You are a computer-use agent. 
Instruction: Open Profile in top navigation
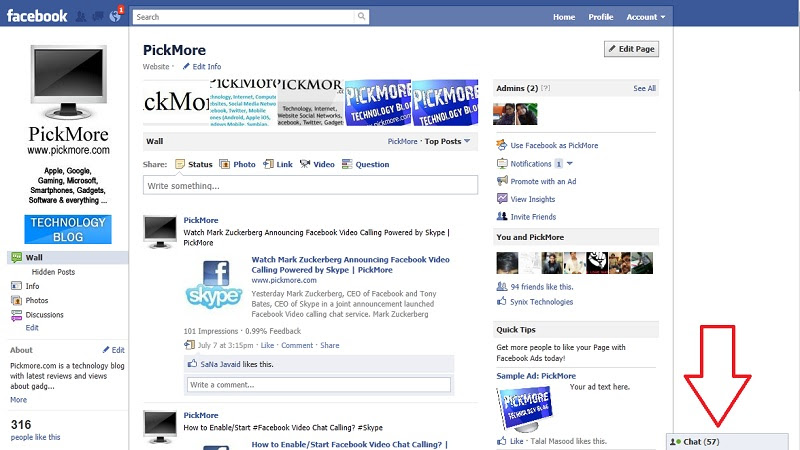(x=601, y=17)
